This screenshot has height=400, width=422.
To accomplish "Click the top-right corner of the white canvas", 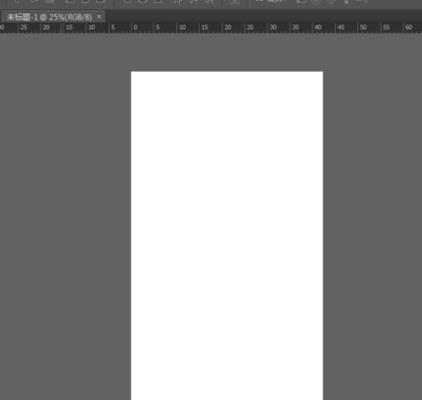I will click(322, 72).
